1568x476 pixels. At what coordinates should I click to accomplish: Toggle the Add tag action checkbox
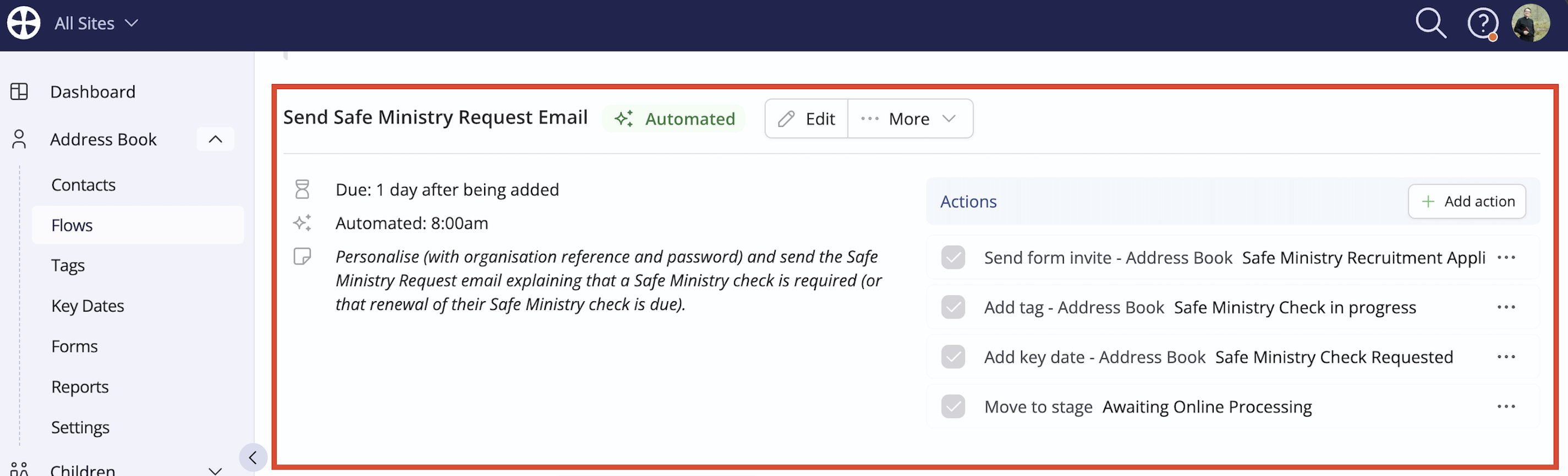pos(952,308)
